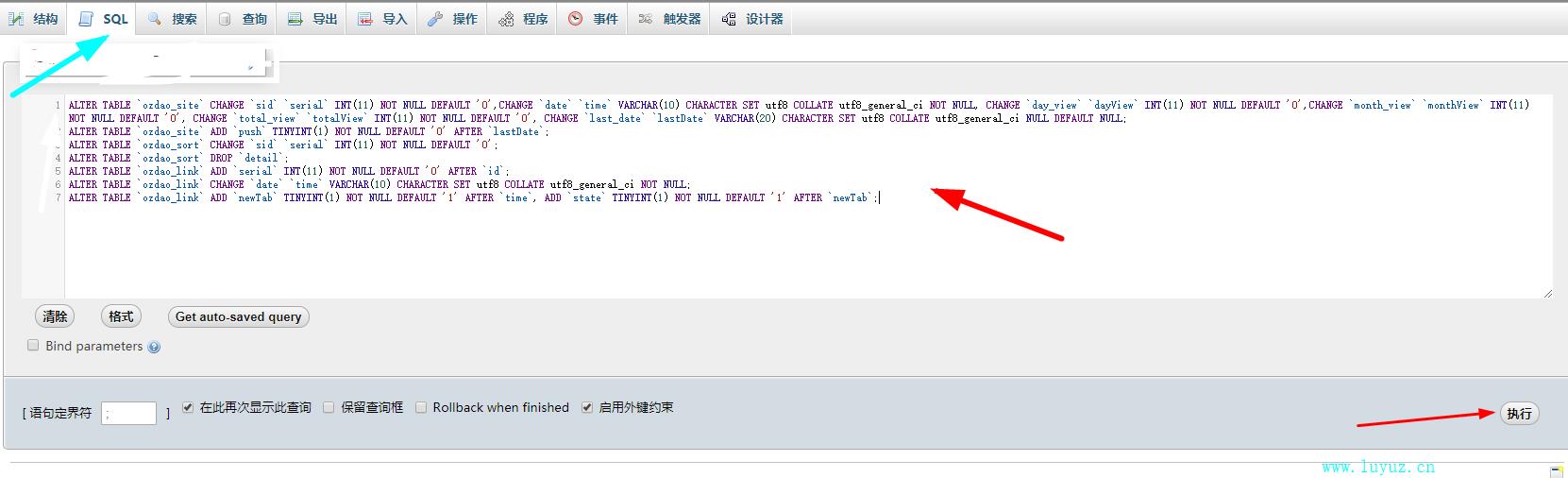The height and width of the screenshot is (478, 1568).
Task: Click the 结构 (Structure) tab icon
Action: point(16,19)
